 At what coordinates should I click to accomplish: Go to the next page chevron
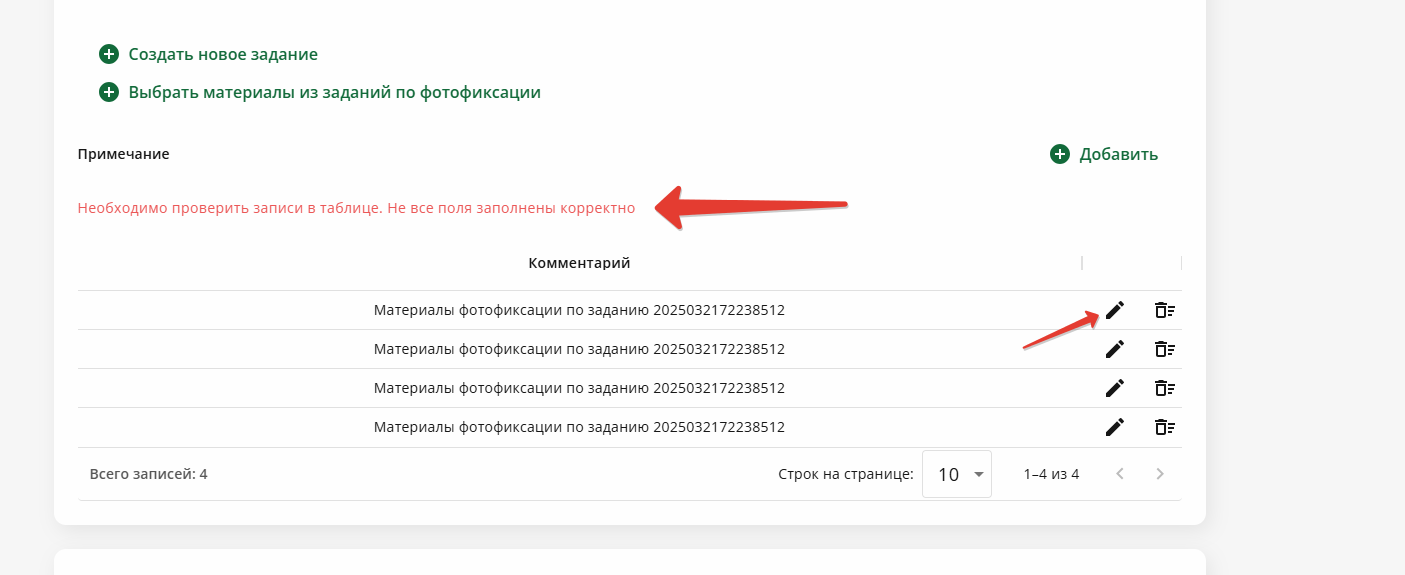[1160, 474]
